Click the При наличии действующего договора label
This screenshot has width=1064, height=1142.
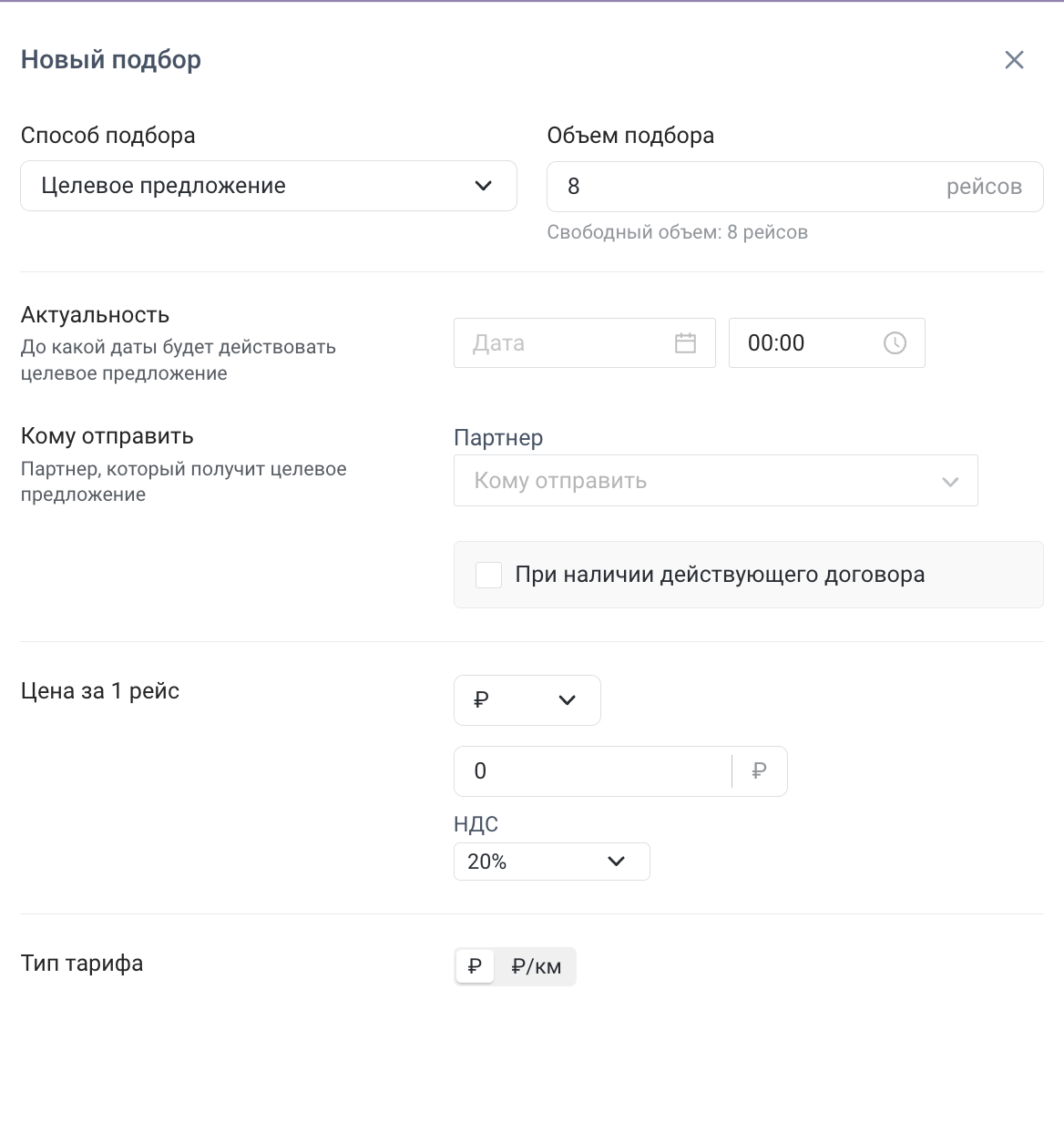(x=720, y=576)
